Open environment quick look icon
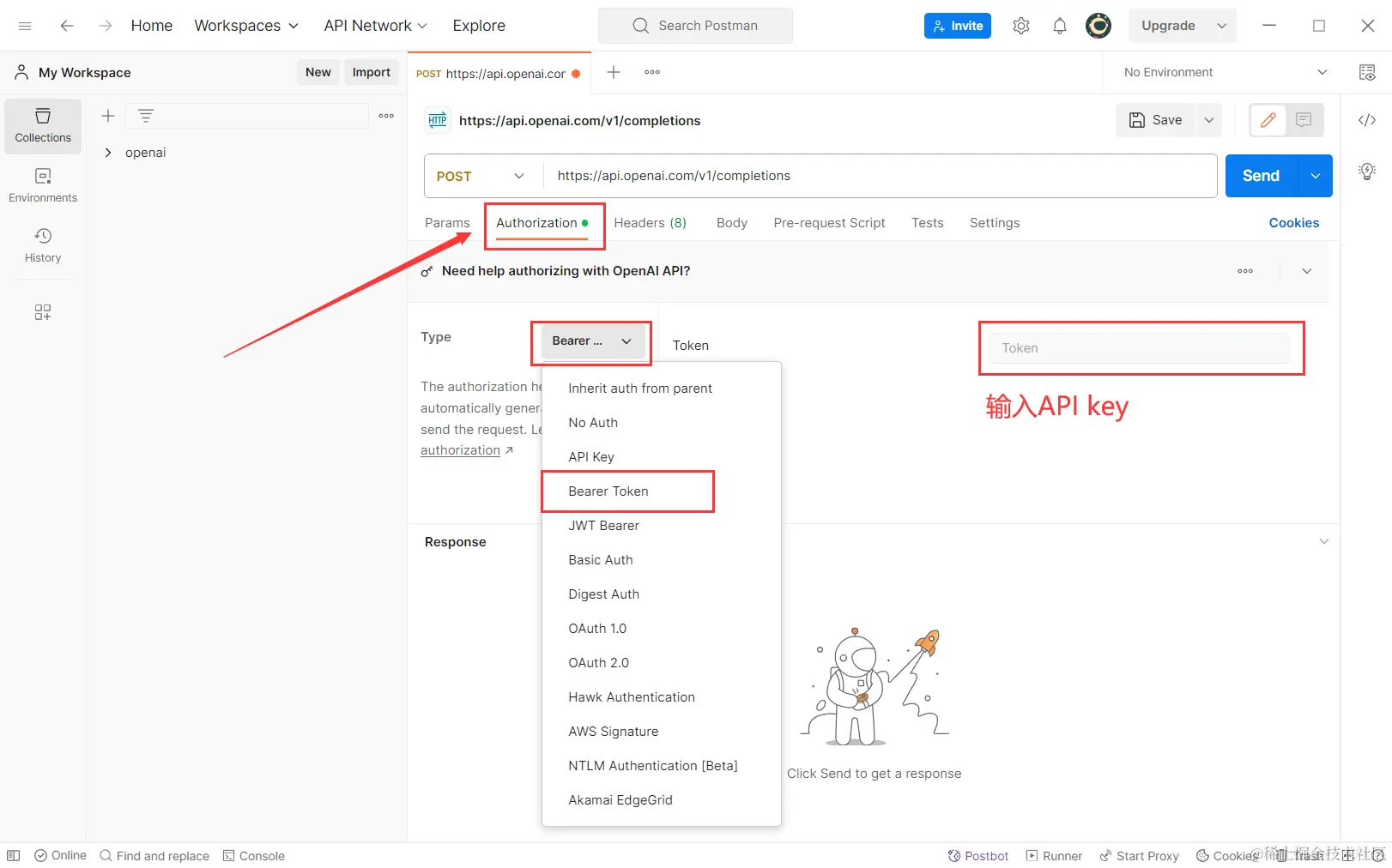This screenshot has height=868, width=1392. point(1367,72)
